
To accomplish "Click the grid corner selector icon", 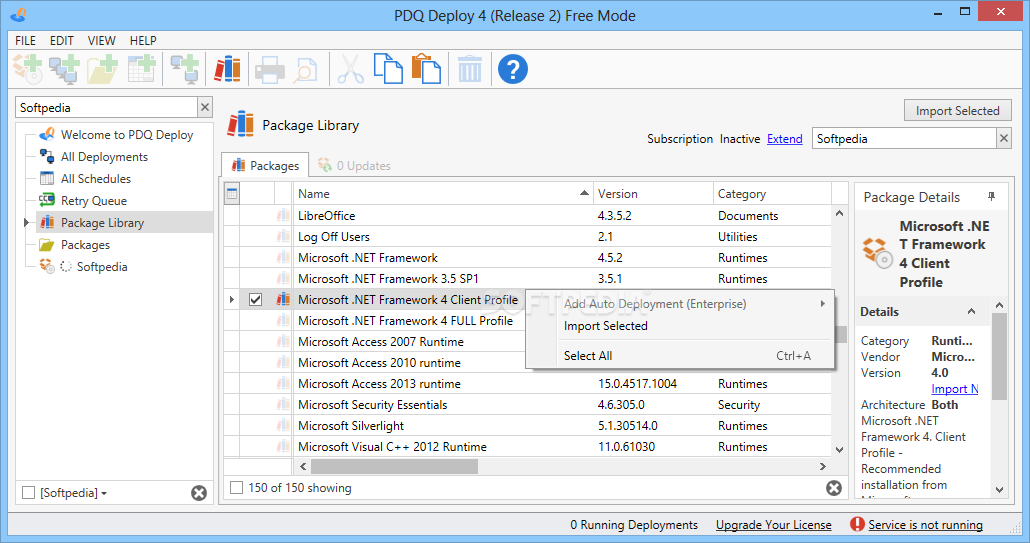I will pos(231,193).
